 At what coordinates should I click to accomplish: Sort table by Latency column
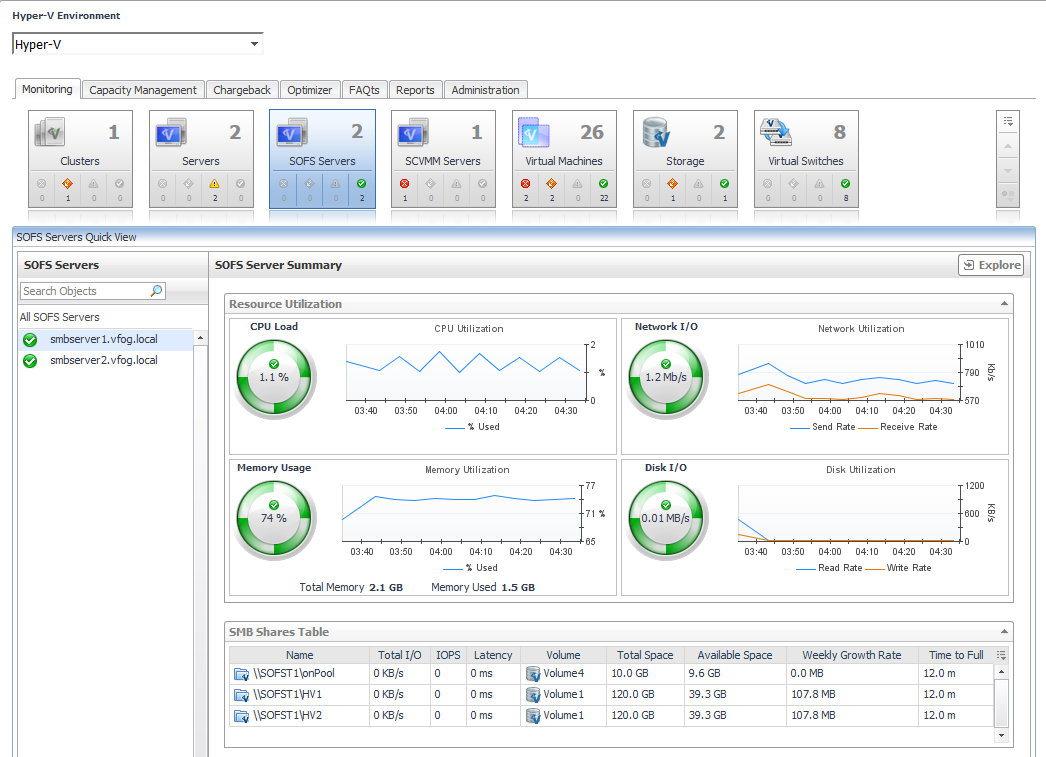[x=493, y=655]
